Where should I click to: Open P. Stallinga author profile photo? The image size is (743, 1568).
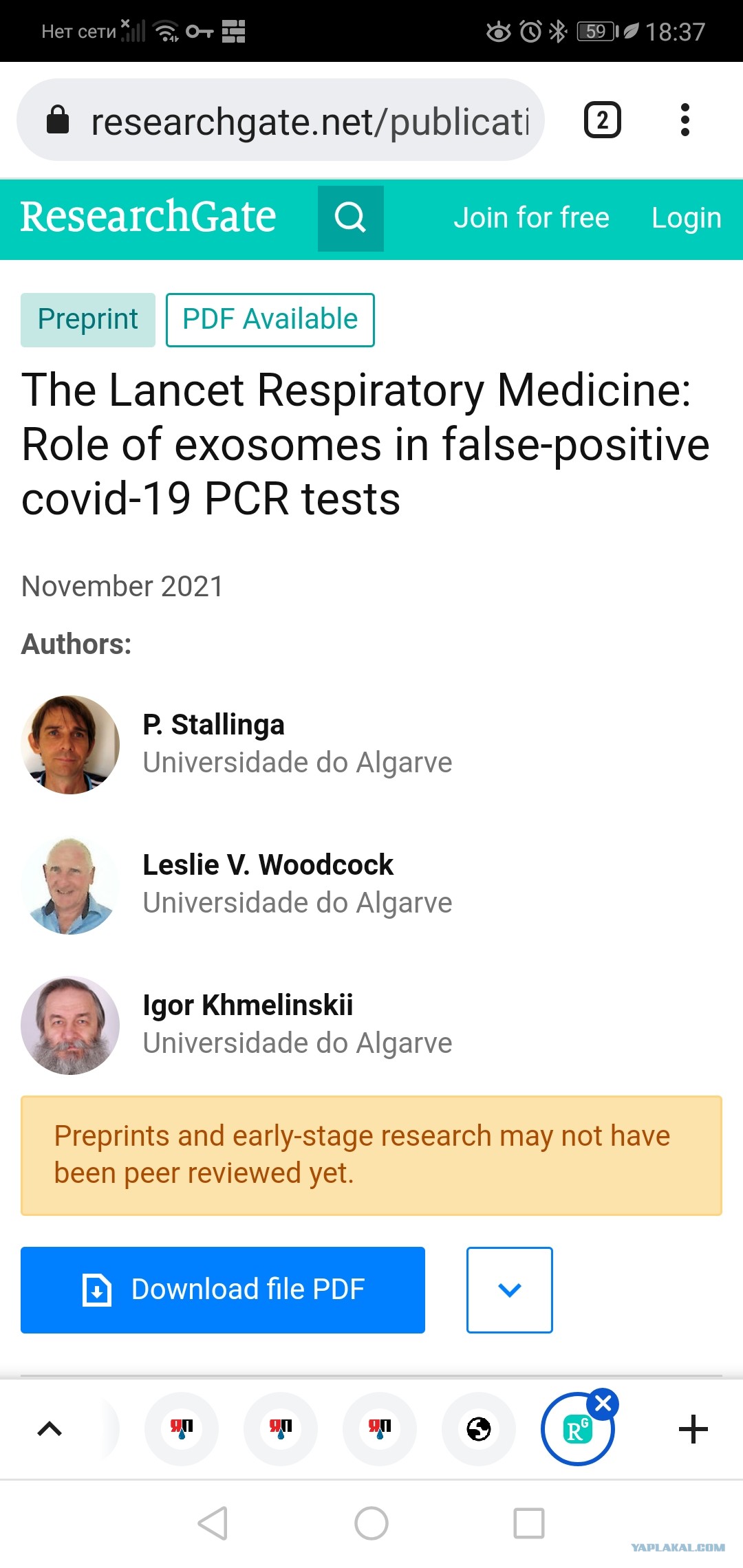[x=70, y=745]
